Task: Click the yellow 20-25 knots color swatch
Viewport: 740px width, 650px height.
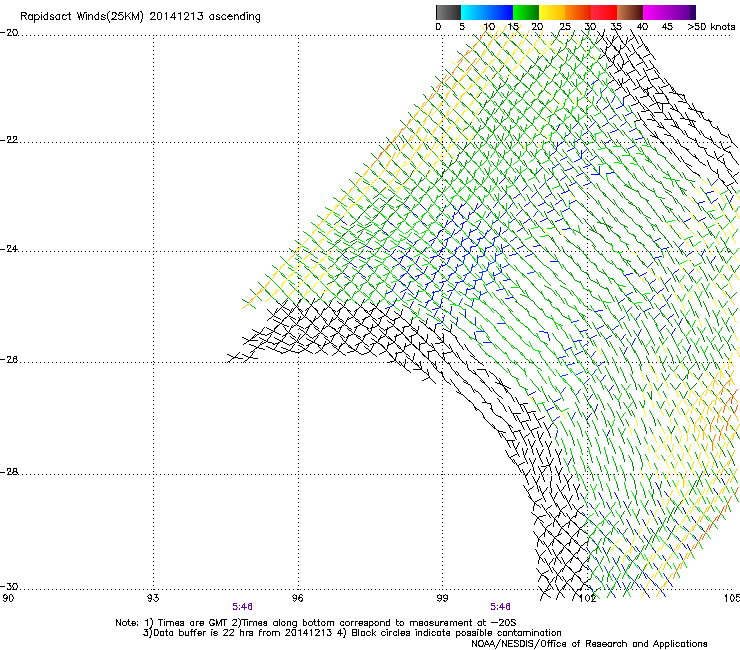Action: [552, 12]
